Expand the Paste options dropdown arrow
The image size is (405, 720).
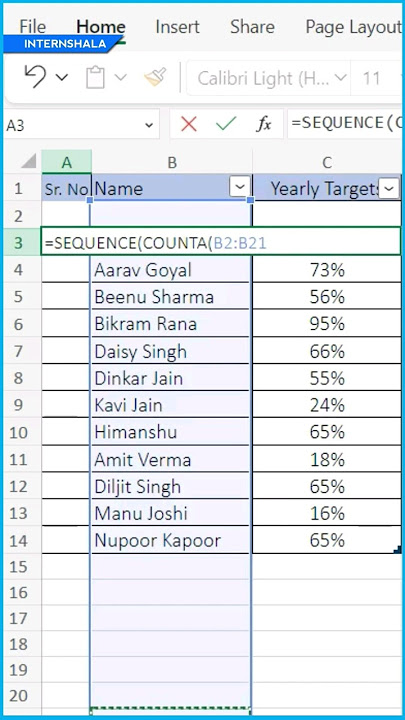coord(120,77)
